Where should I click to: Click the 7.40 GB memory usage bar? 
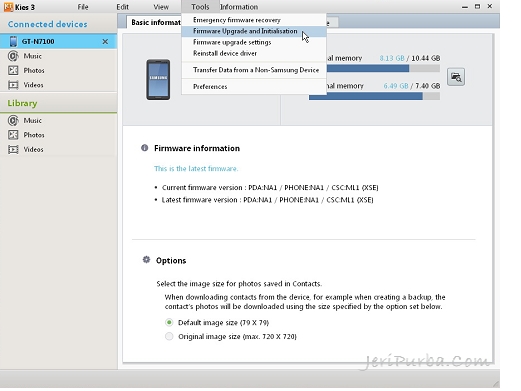coord(374,96)
